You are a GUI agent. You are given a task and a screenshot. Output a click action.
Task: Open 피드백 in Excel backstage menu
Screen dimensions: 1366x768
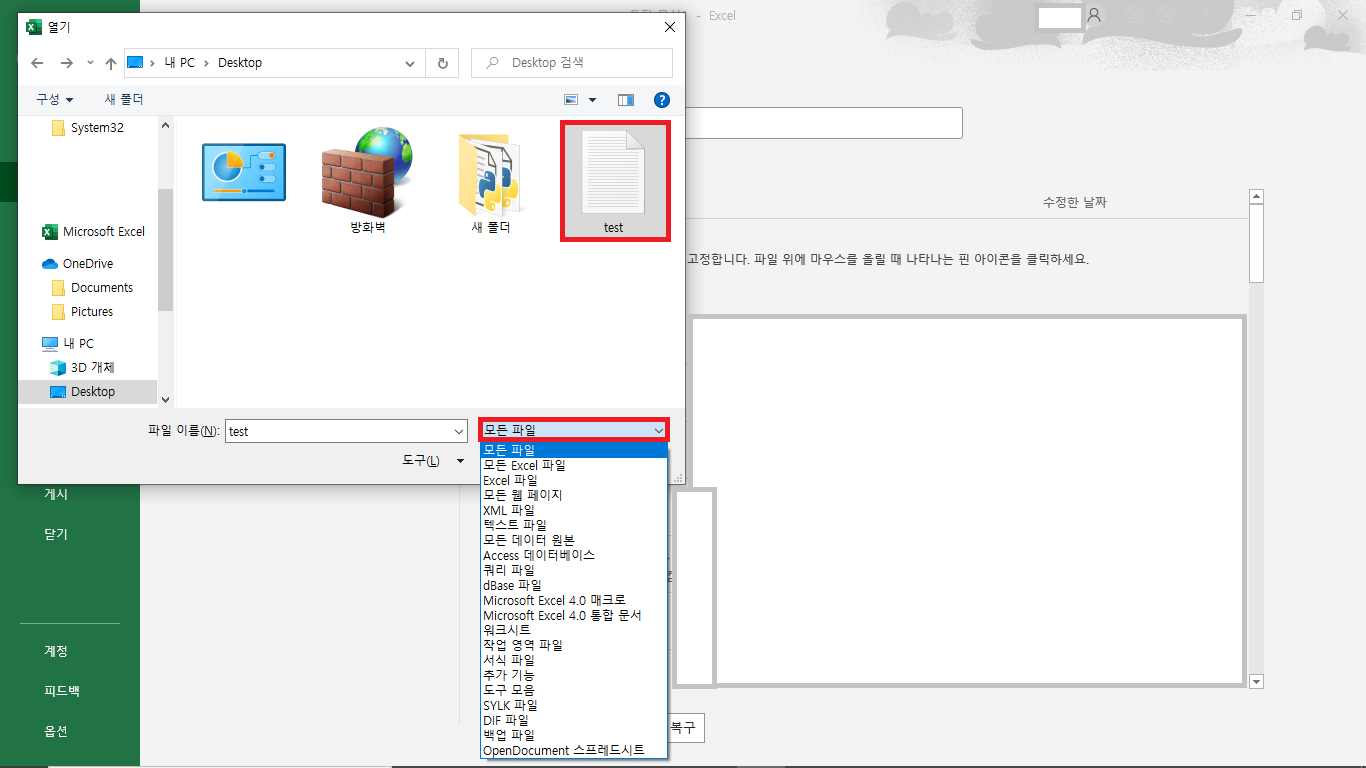pyautogui.click(x=61, y=691)
